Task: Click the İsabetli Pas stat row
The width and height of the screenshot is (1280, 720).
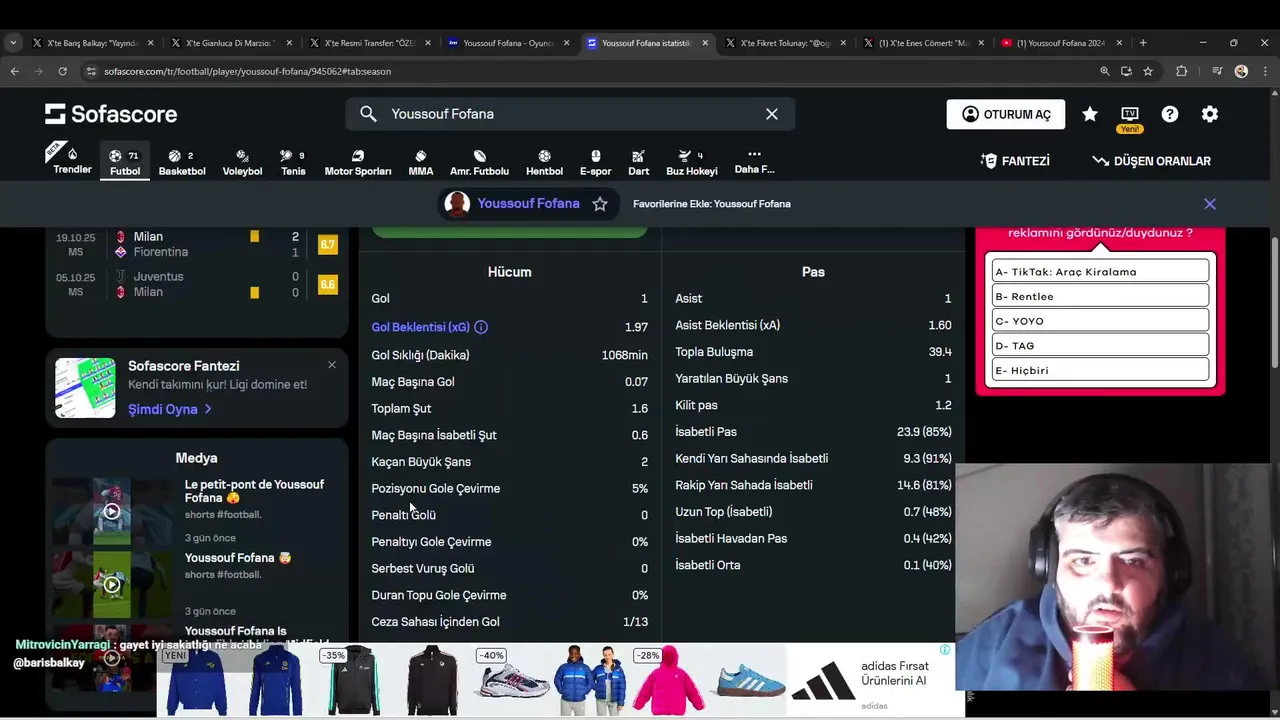Action: pyautogui.click(x=813, y=432)
